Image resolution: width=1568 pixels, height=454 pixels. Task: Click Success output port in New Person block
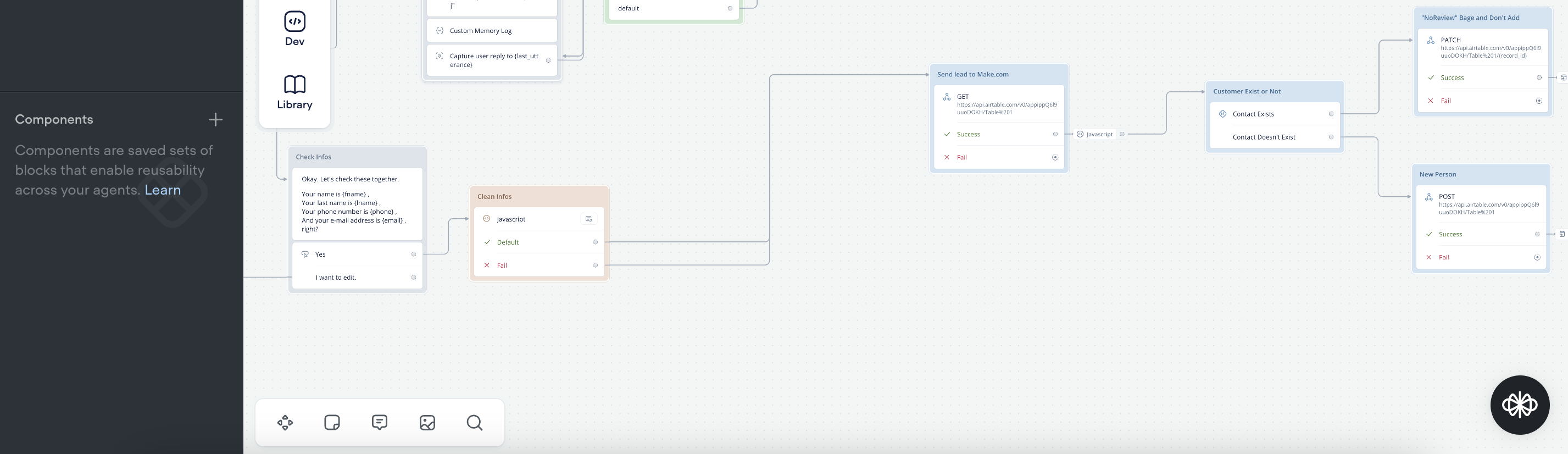tap(1538, 234)
